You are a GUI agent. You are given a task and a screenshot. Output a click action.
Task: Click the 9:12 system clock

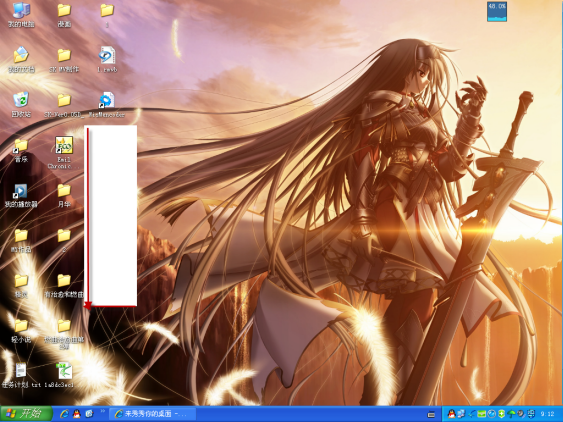[x=548, y=414]
